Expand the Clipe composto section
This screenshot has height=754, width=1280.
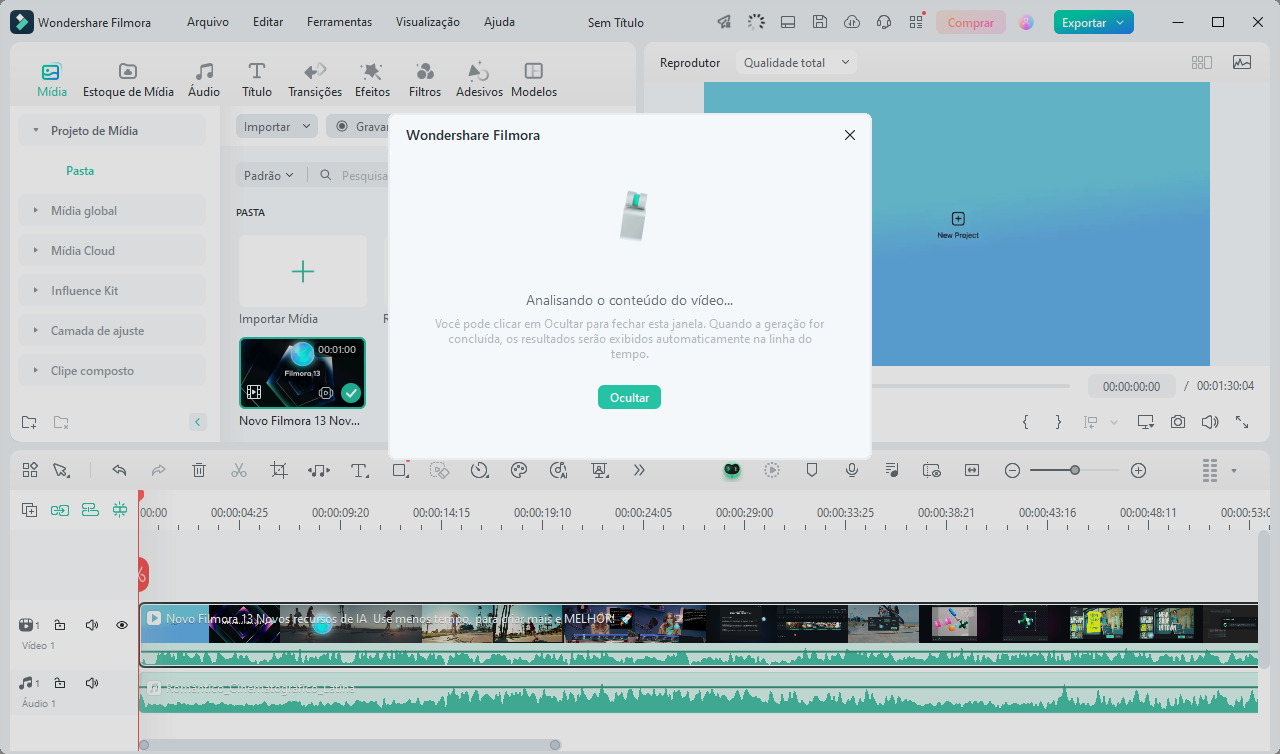(x=112, y=370)
